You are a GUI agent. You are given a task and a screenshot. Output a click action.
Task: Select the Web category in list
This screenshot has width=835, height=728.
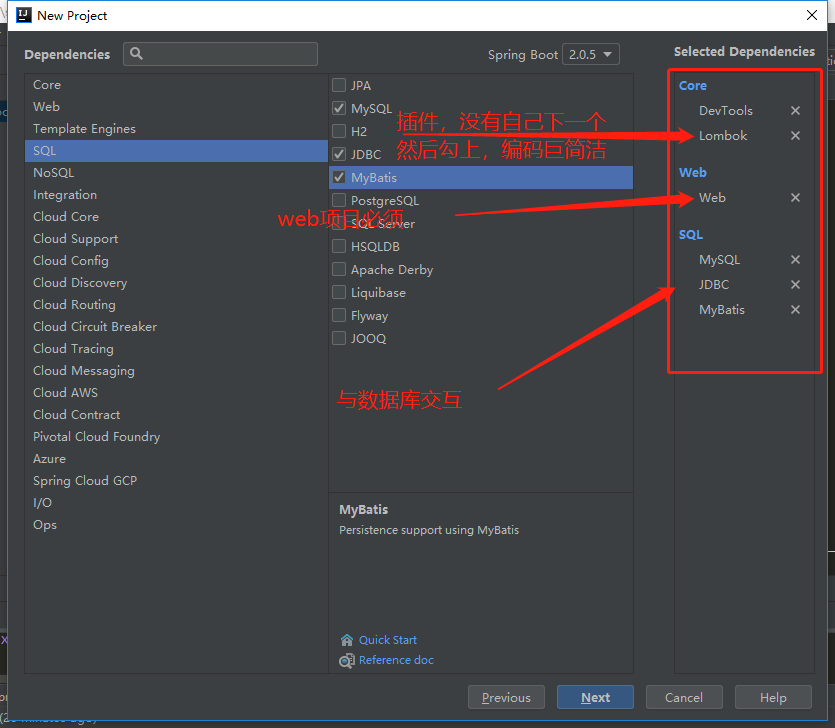[x=176, y=107]
